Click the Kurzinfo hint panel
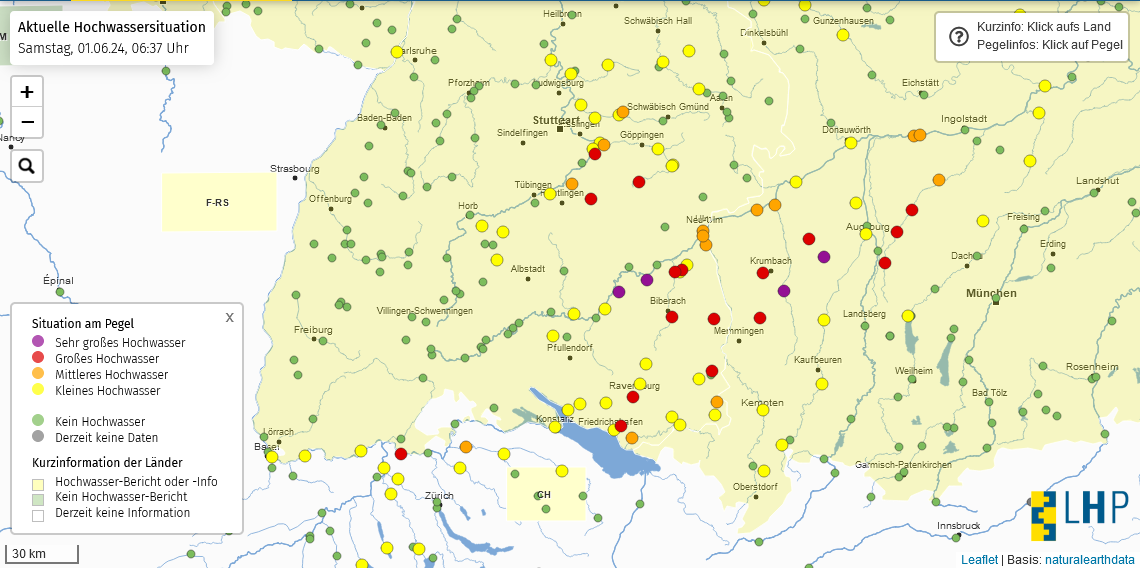The width and height of the screenshot is (1140, 568). click(x=1032, y=36)
